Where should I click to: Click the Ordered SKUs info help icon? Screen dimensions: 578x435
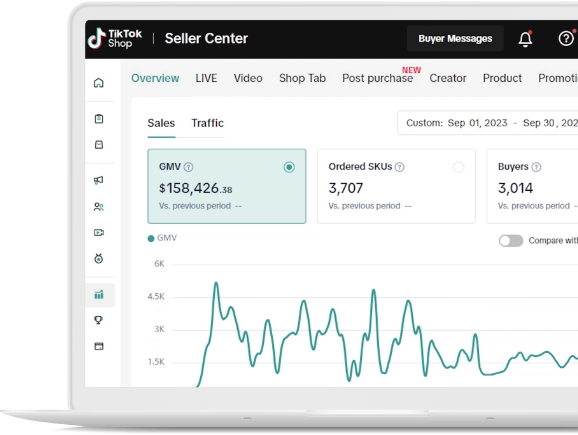[400, 167]
